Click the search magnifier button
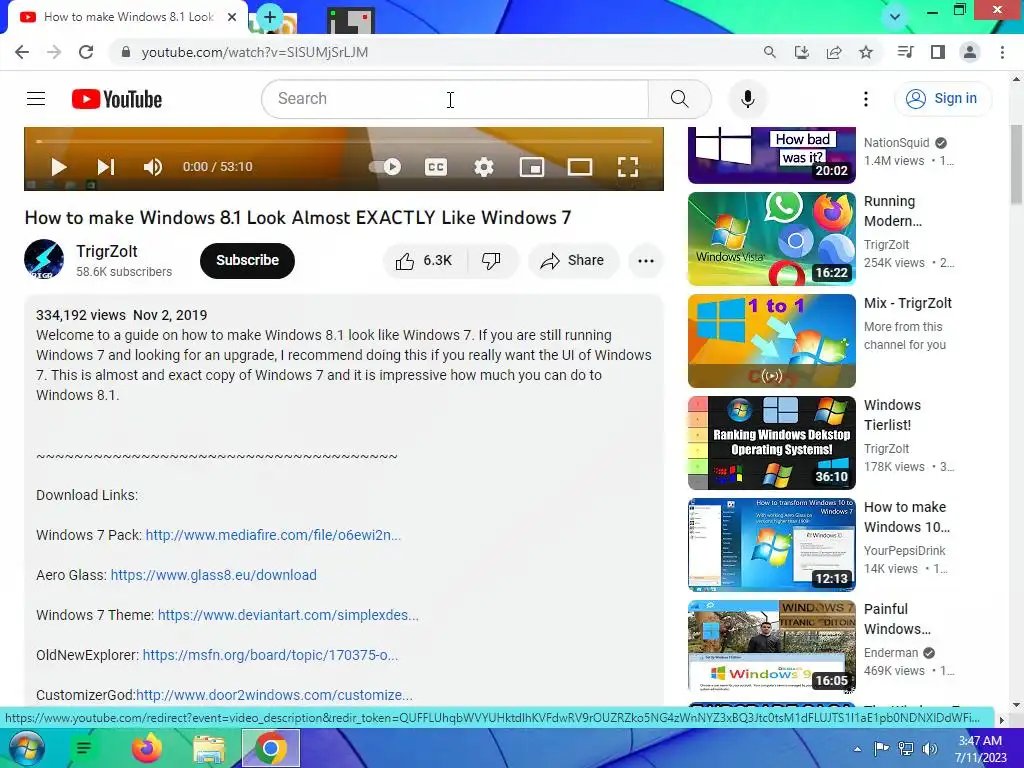The width and height of the screenshot is (1024, 768). 679,99
